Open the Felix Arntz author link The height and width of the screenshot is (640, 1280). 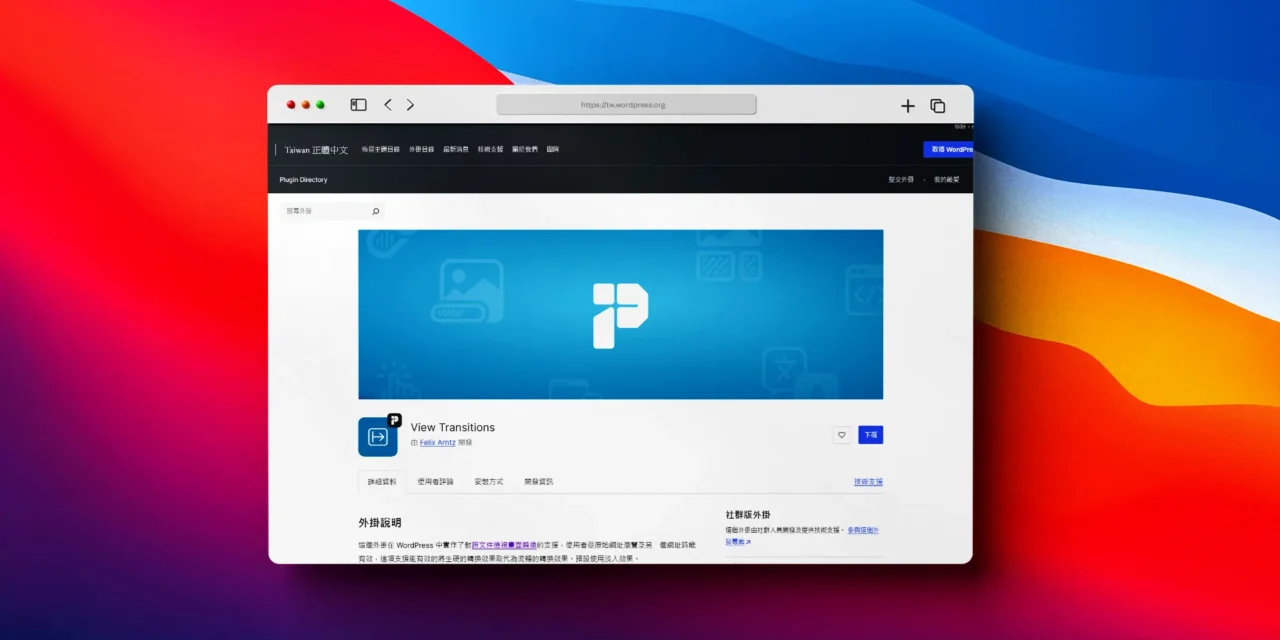point(437,442)
